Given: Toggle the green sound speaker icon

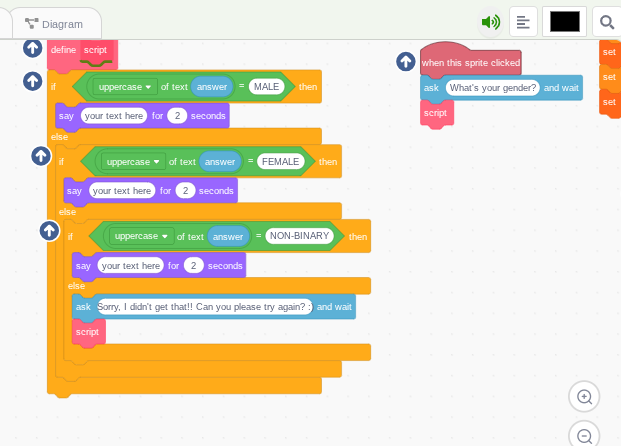Looking at the screenshot, I should 491,22.
